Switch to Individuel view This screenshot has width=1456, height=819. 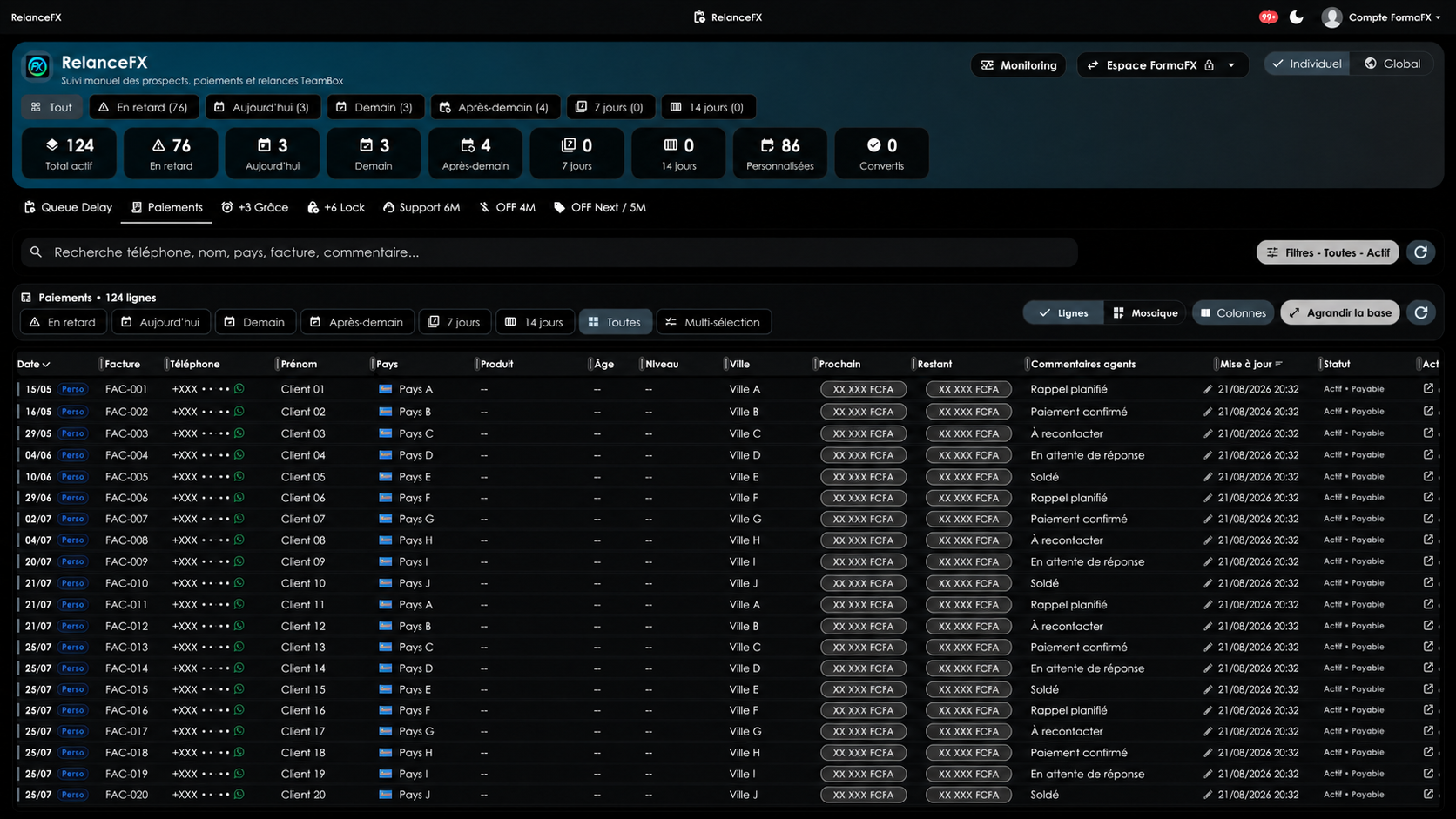(x=1307, y=64)
